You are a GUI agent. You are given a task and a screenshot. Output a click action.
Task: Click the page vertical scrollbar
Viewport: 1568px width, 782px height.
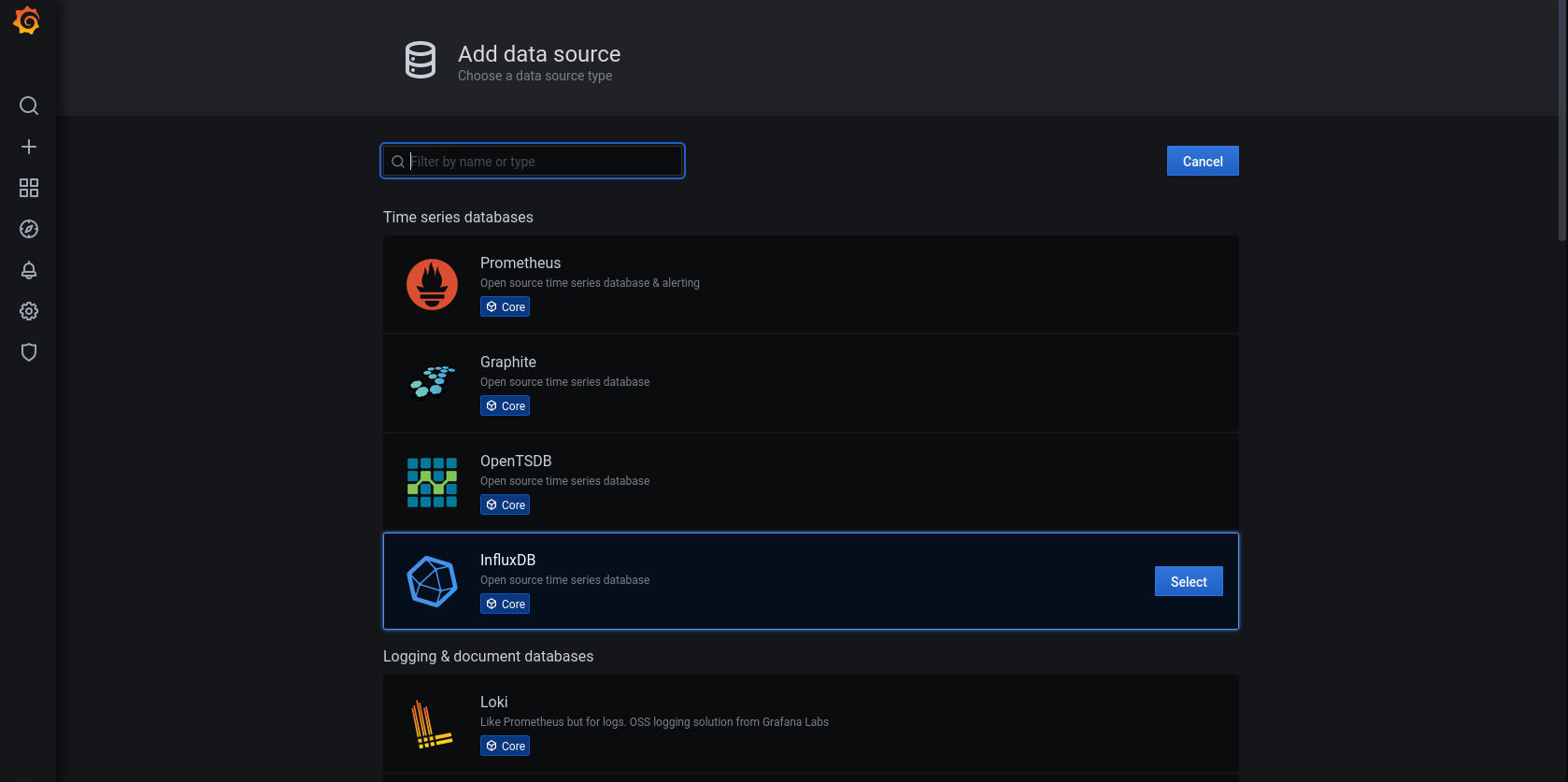click(x=1562, y=121)
